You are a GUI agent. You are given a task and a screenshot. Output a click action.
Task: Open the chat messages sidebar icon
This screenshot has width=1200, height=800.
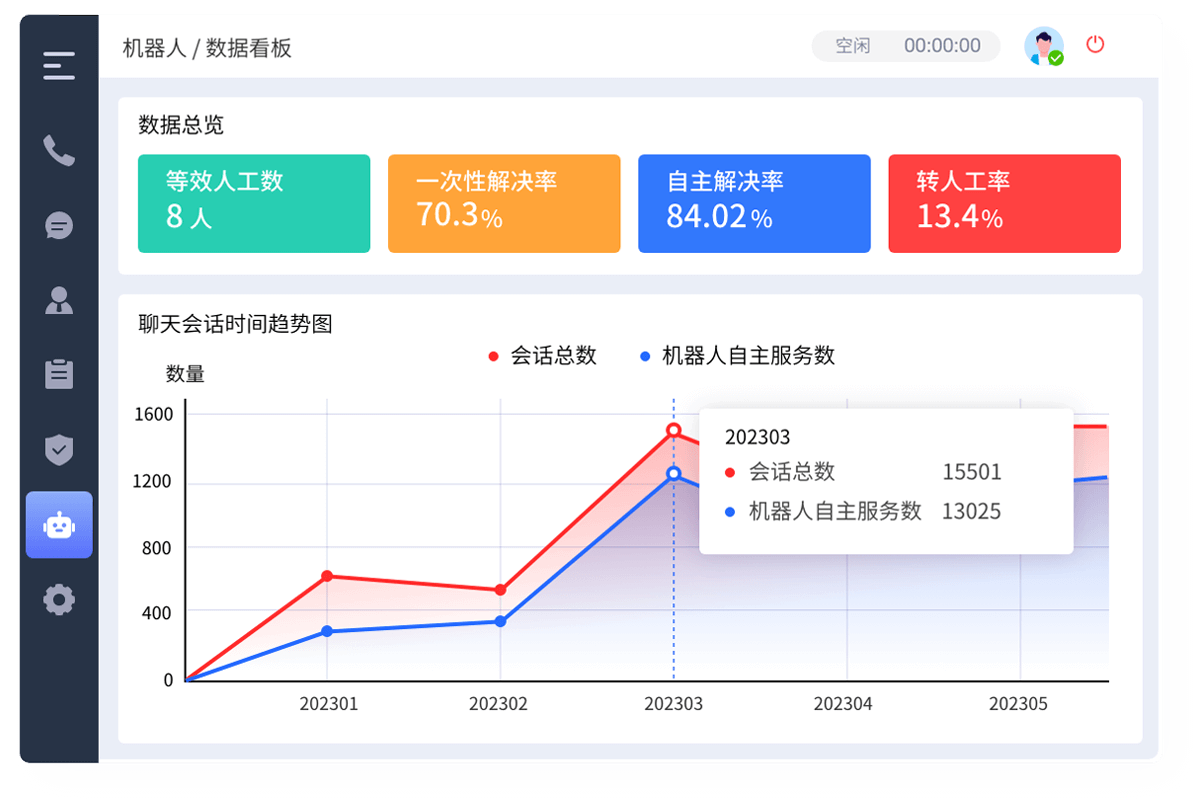[59, 225]
